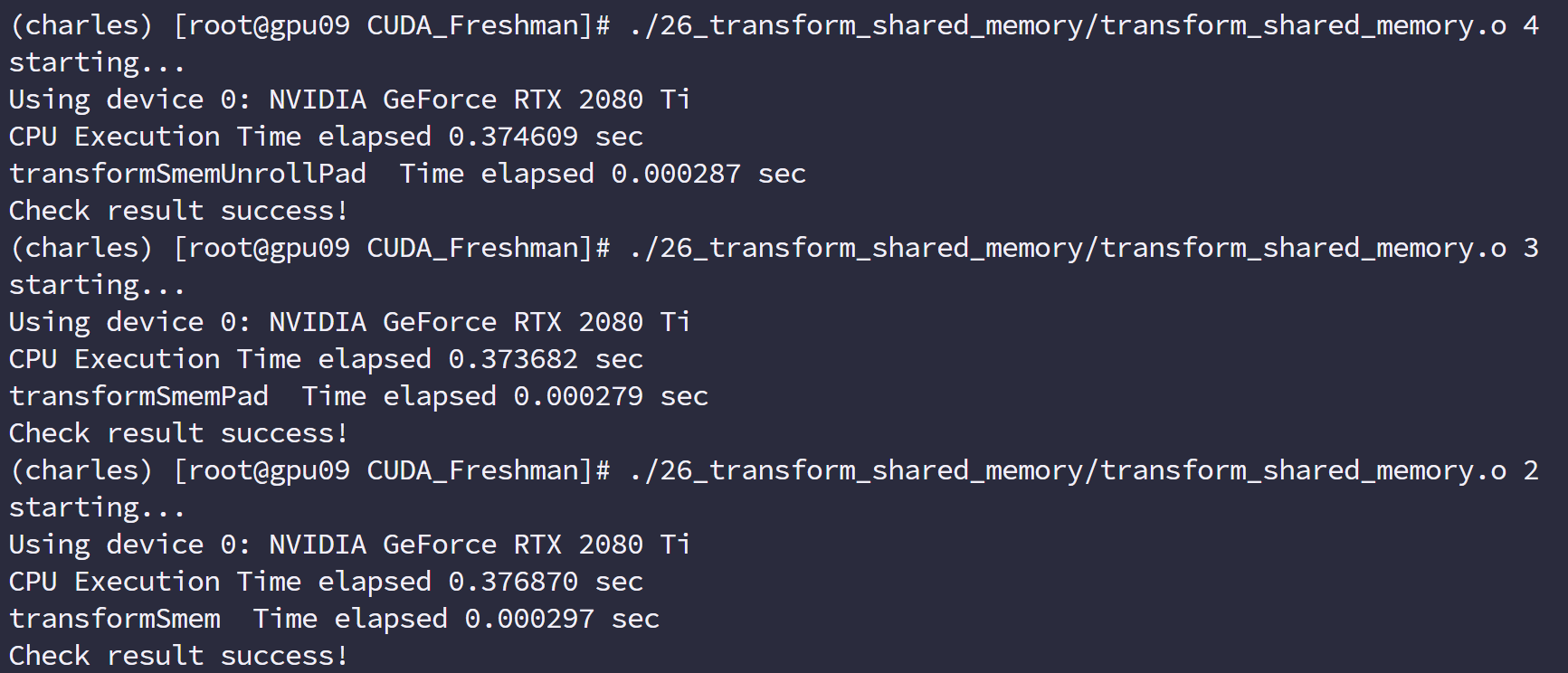The height and width of the screenshot is (673, 1568).
Task: Click the transformSmemPad text
Action: click(x=138, y=396)
